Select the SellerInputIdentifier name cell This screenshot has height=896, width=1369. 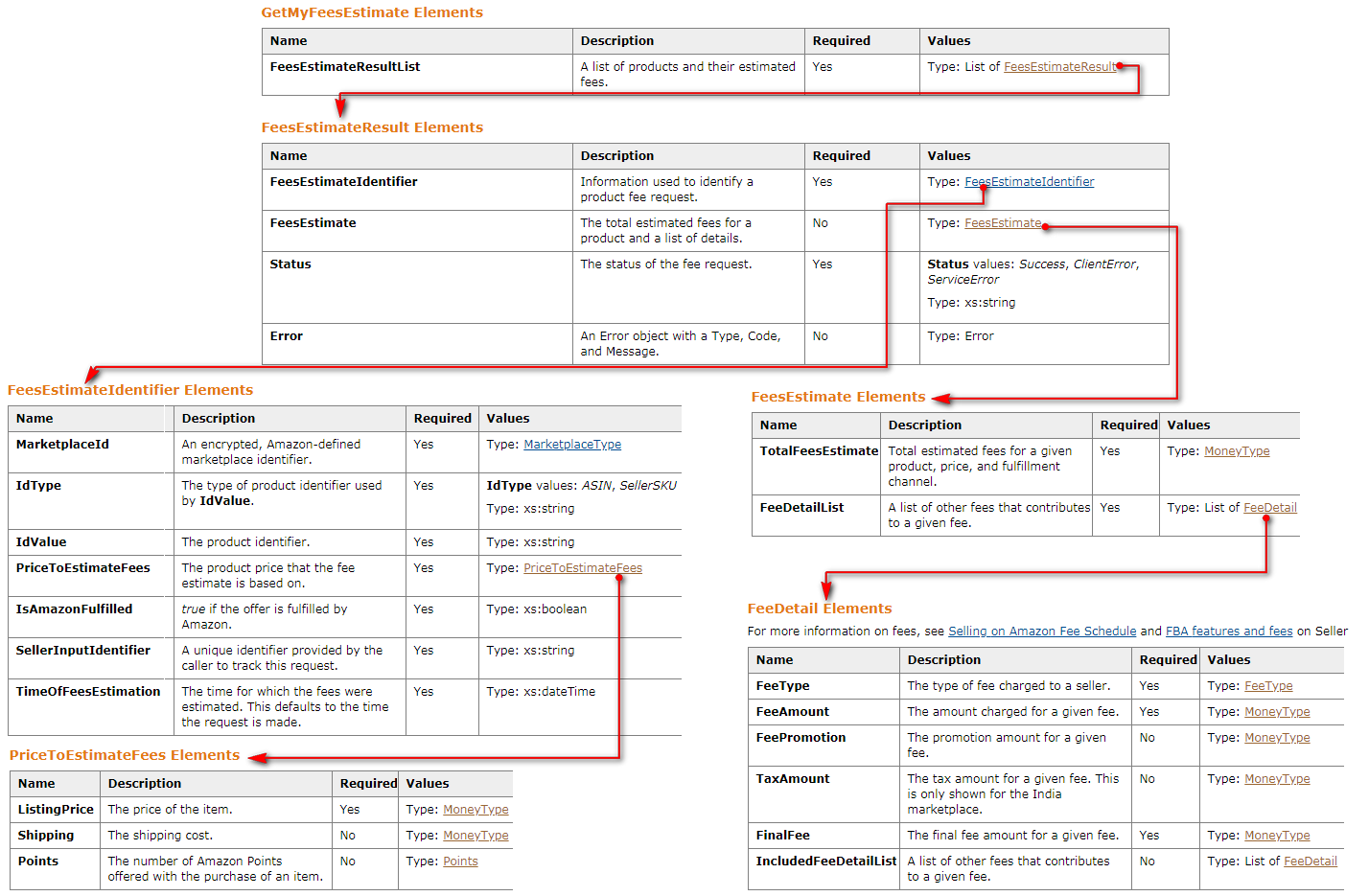coord(91,658)
